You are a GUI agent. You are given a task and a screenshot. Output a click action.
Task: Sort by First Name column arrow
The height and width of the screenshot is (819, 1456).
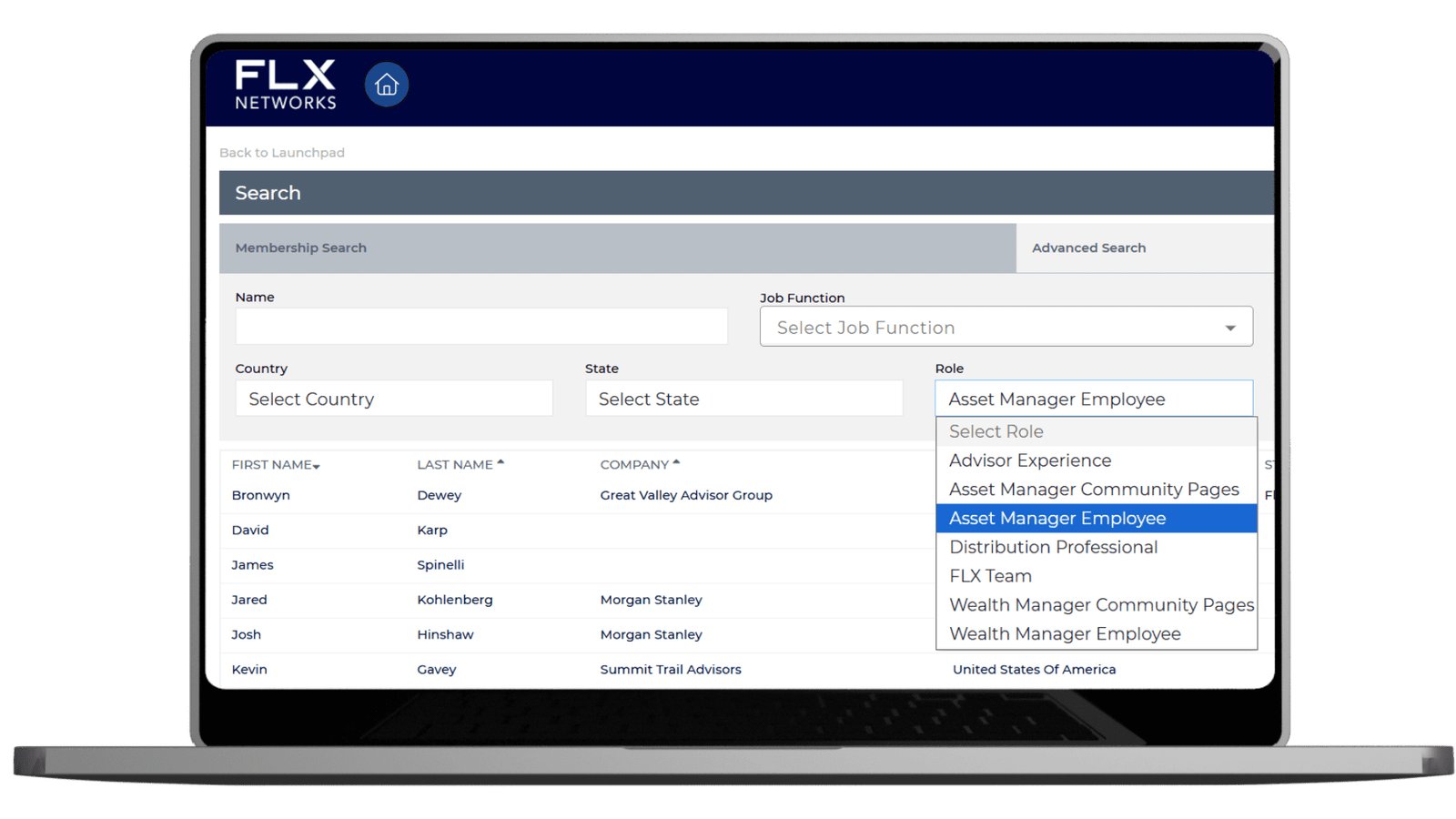[317, 466]
